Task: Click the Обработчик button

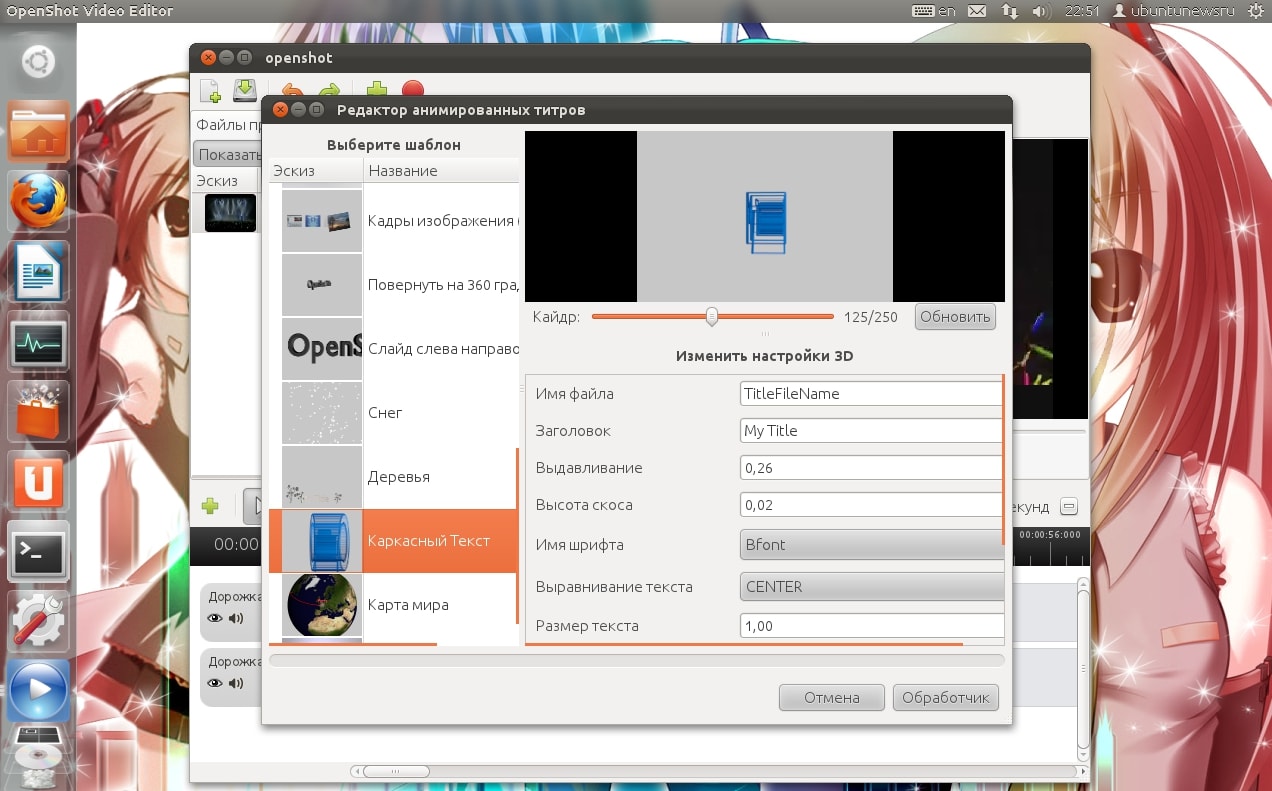Action: (x=945, y=698)
